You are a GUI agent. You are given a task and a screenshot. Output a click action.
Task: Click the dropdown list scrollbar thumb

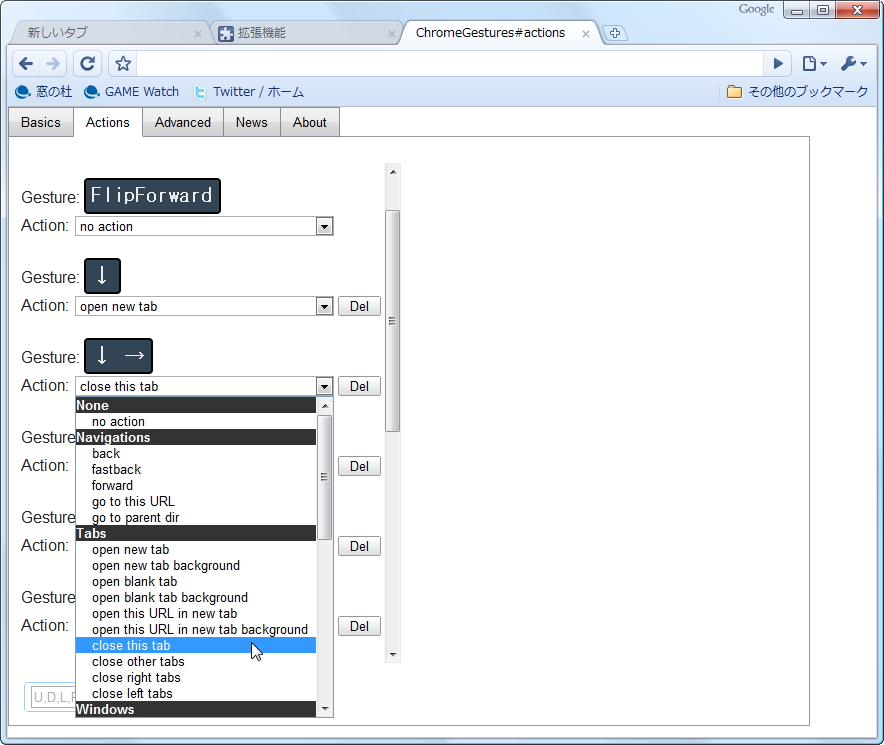point(324,477)
